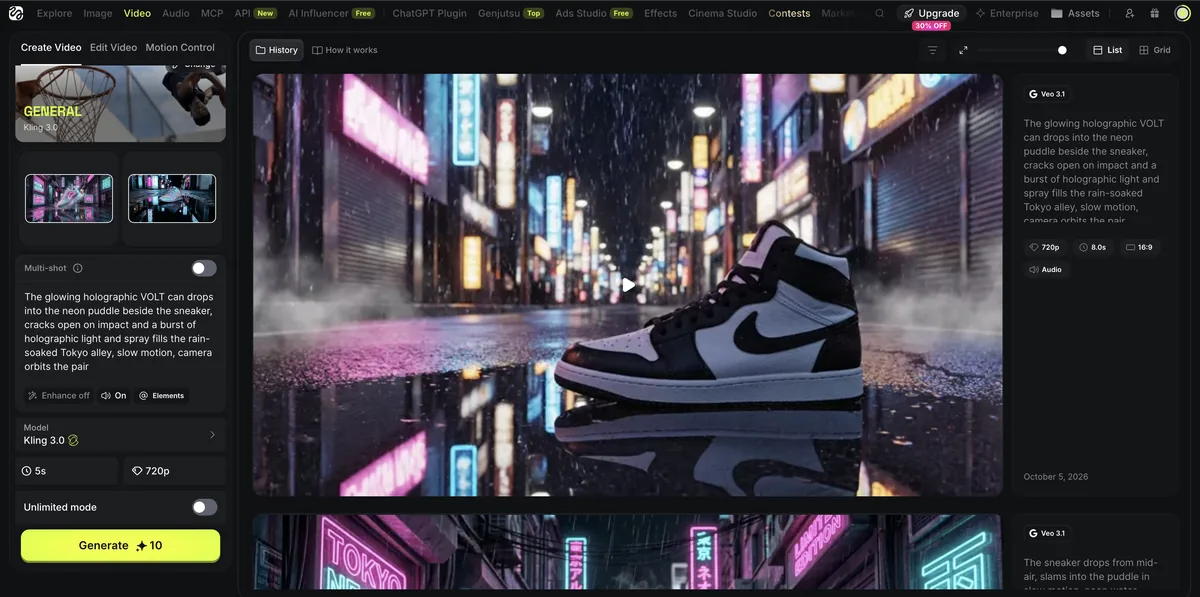The width and height of the screenshot is (1200, 597).
Task: Click the Multi-shot info icon
Action: [x=78, y=268]
